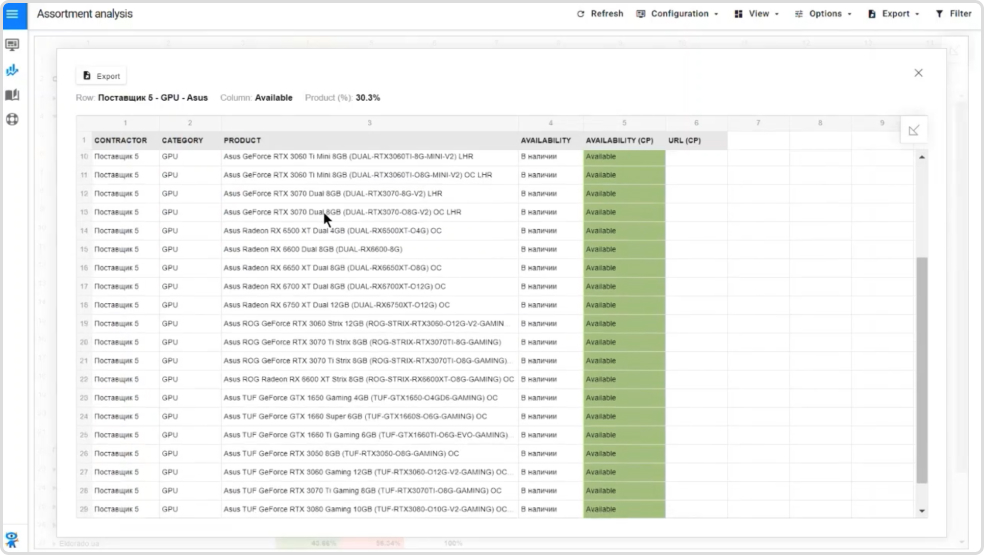Click the vertical scrollbar thumb
This screenshot has width=984, height=555.
[x=922, y=370]
